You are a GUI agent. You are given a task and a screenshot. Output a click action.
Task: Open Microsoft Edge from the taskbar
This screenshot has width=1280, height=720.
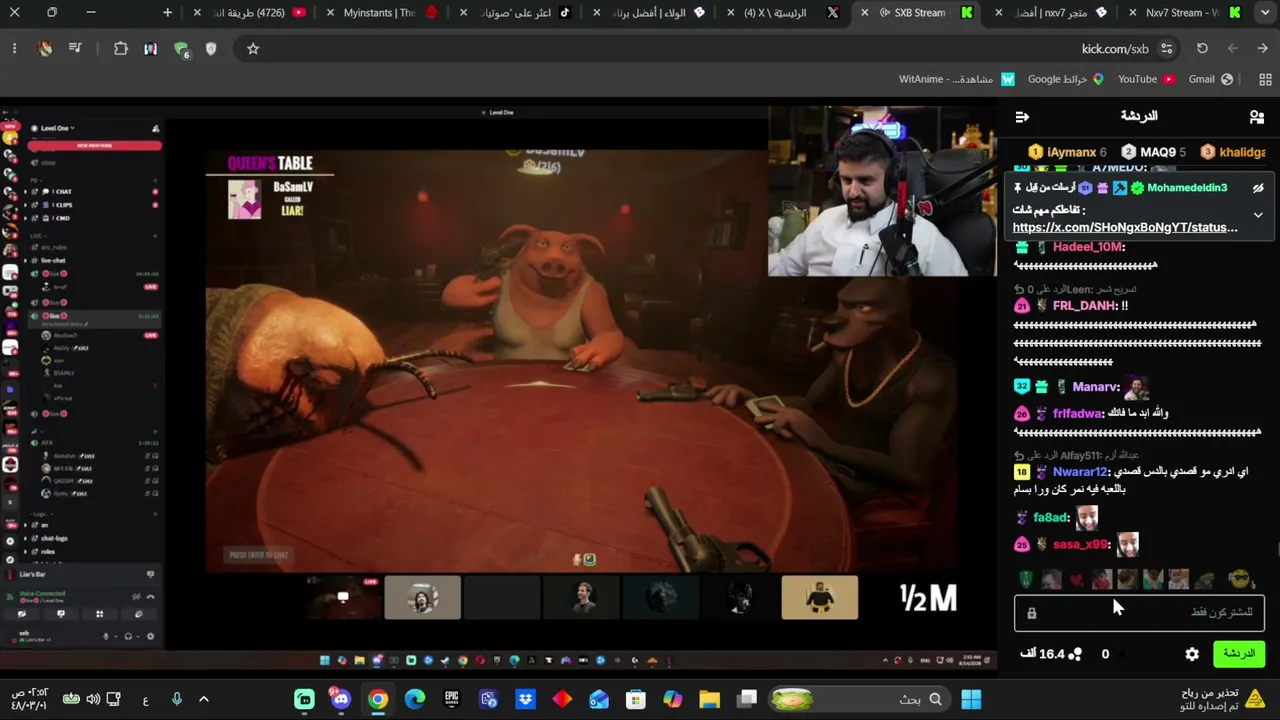tap(415, 700)
